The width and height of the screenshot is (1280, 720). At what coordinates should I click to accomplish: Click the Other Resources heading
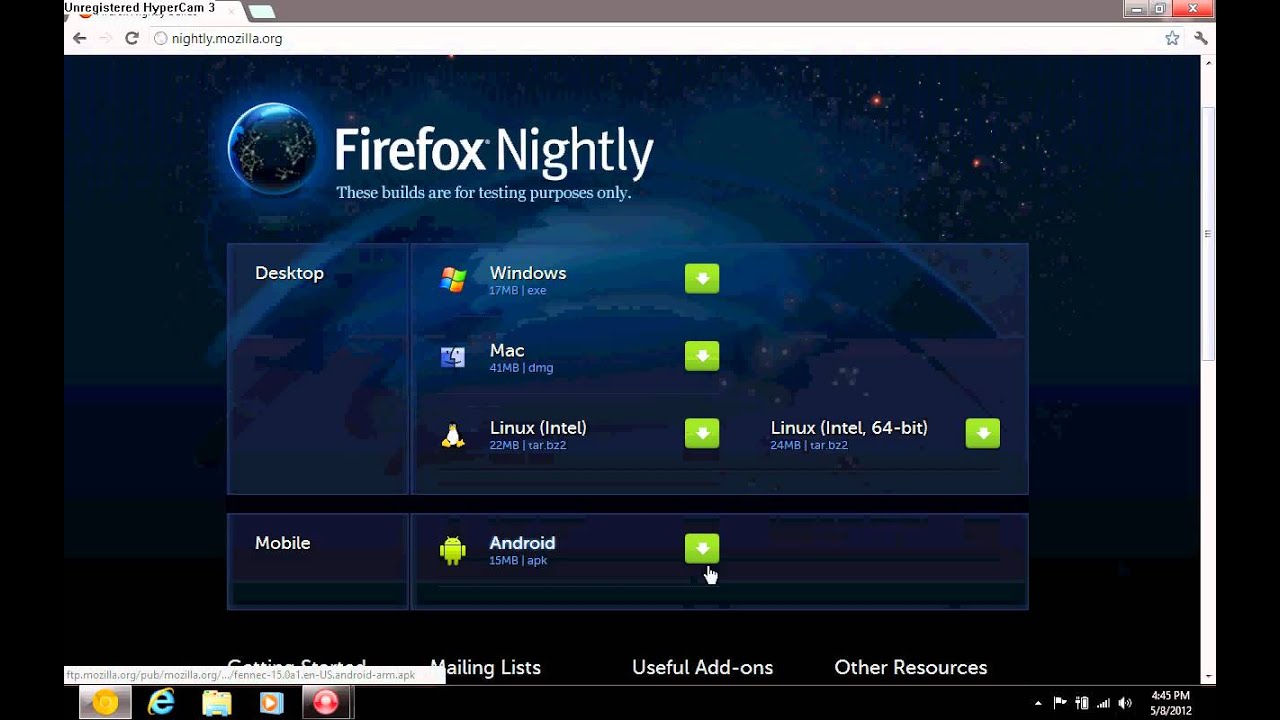point(911,667)
